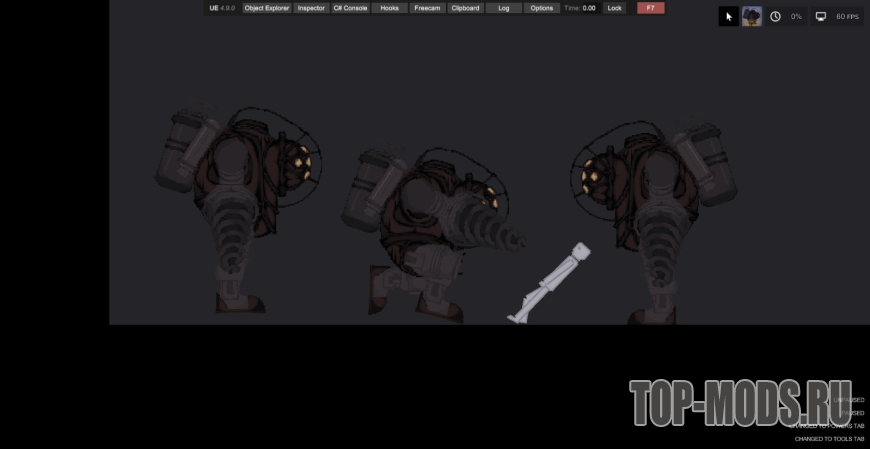870x449 pixels.
Task: Open the Log panel
Action: 504,8
